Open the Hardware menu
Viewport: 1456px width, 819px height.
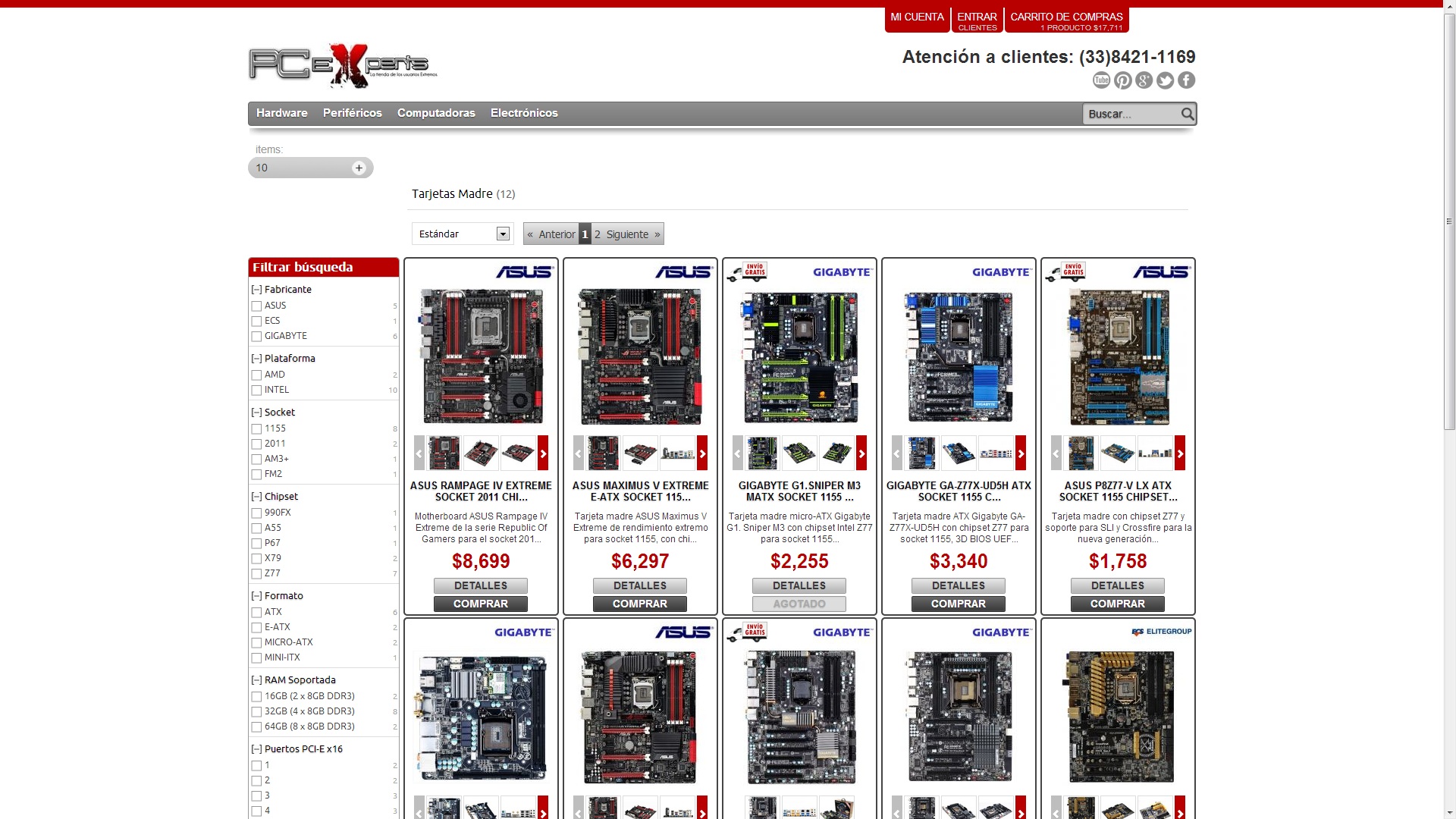click(281, 113)
